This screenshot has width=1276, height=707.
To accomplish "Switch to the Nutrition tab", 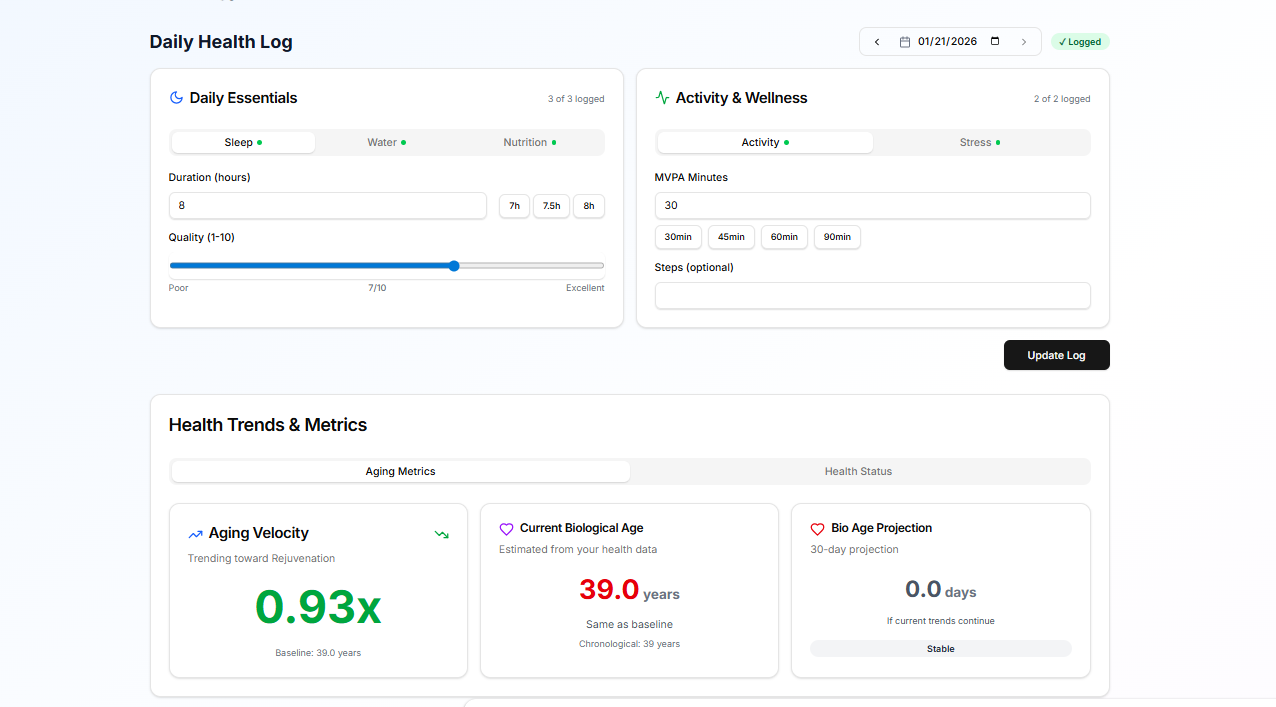I will [x=529, y=143].
